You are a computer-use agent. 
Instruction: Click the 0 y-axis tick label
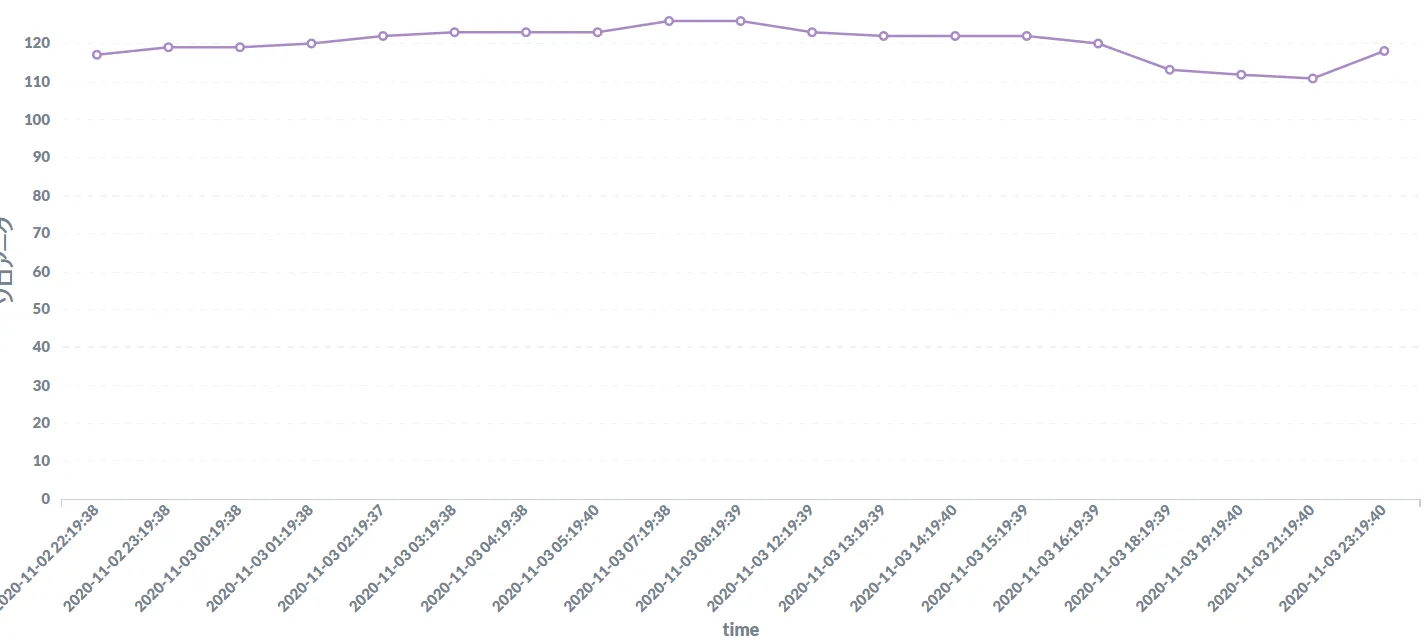point(46,499)
